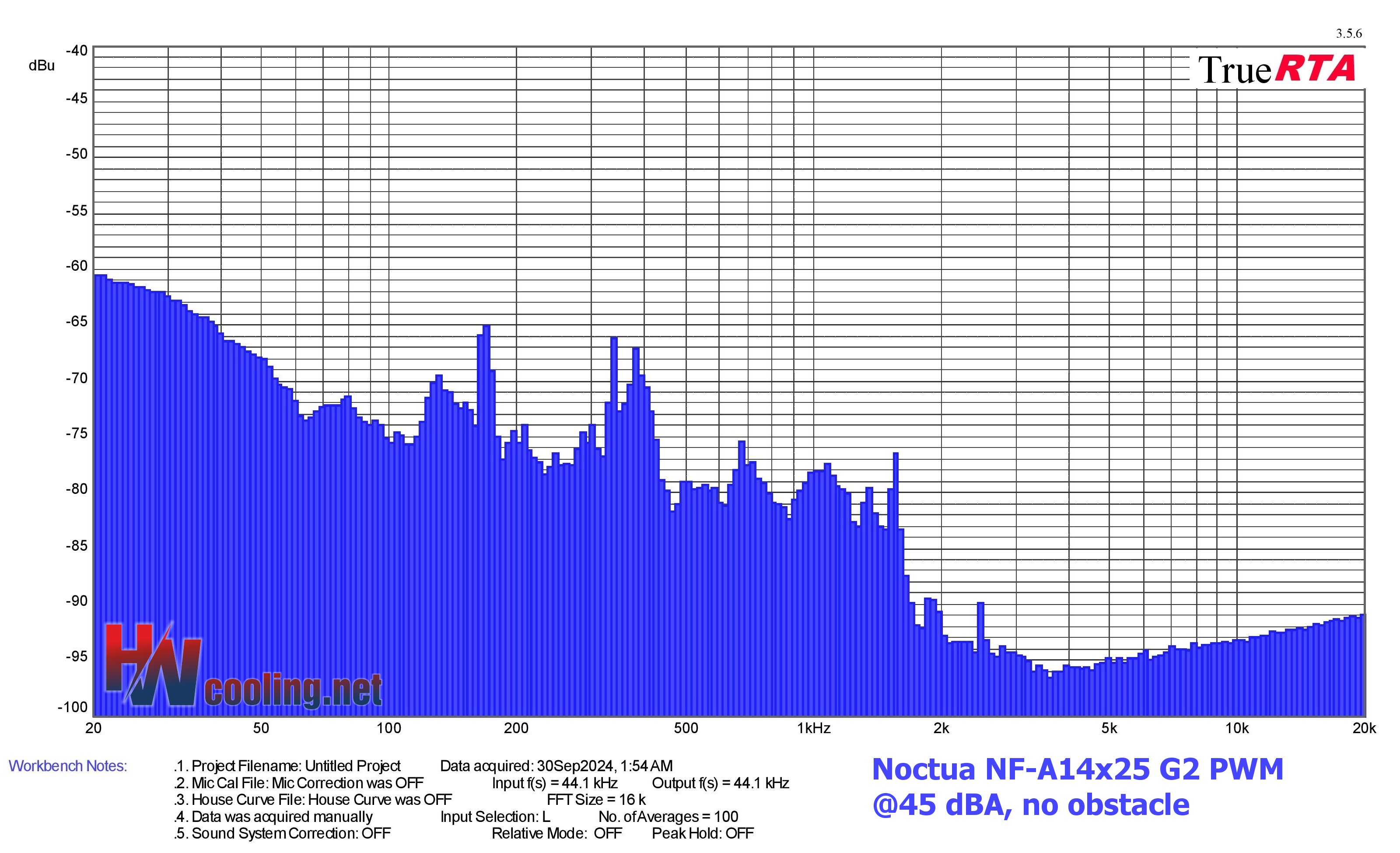
Task: Click the 3.5.6 version number
Action: click(1348, 34)
